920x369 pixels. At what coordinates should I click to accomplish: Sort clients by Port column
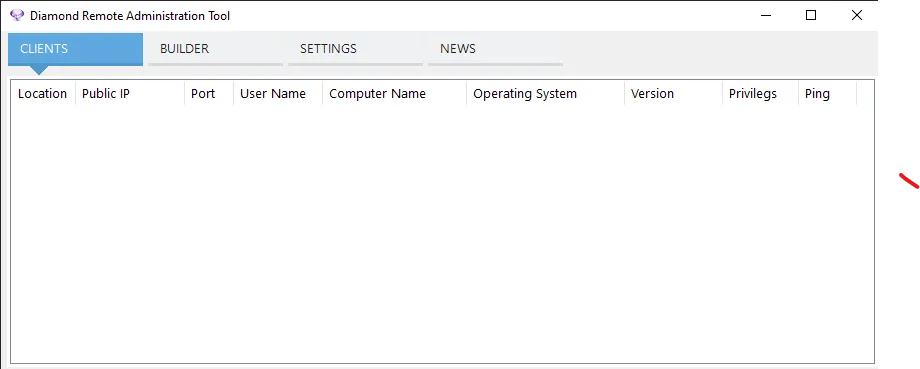point(209,94)
